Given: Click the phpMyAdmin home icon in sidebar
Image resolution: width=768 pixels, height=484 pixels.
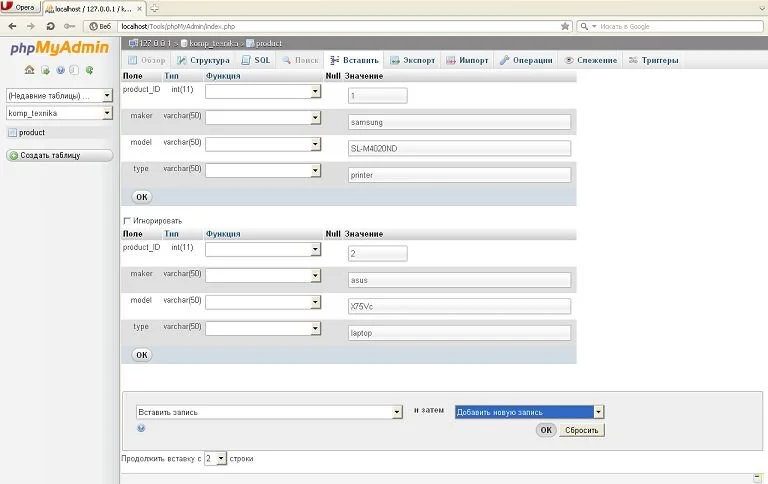Looking at the screenshot, I should (30, 70).
